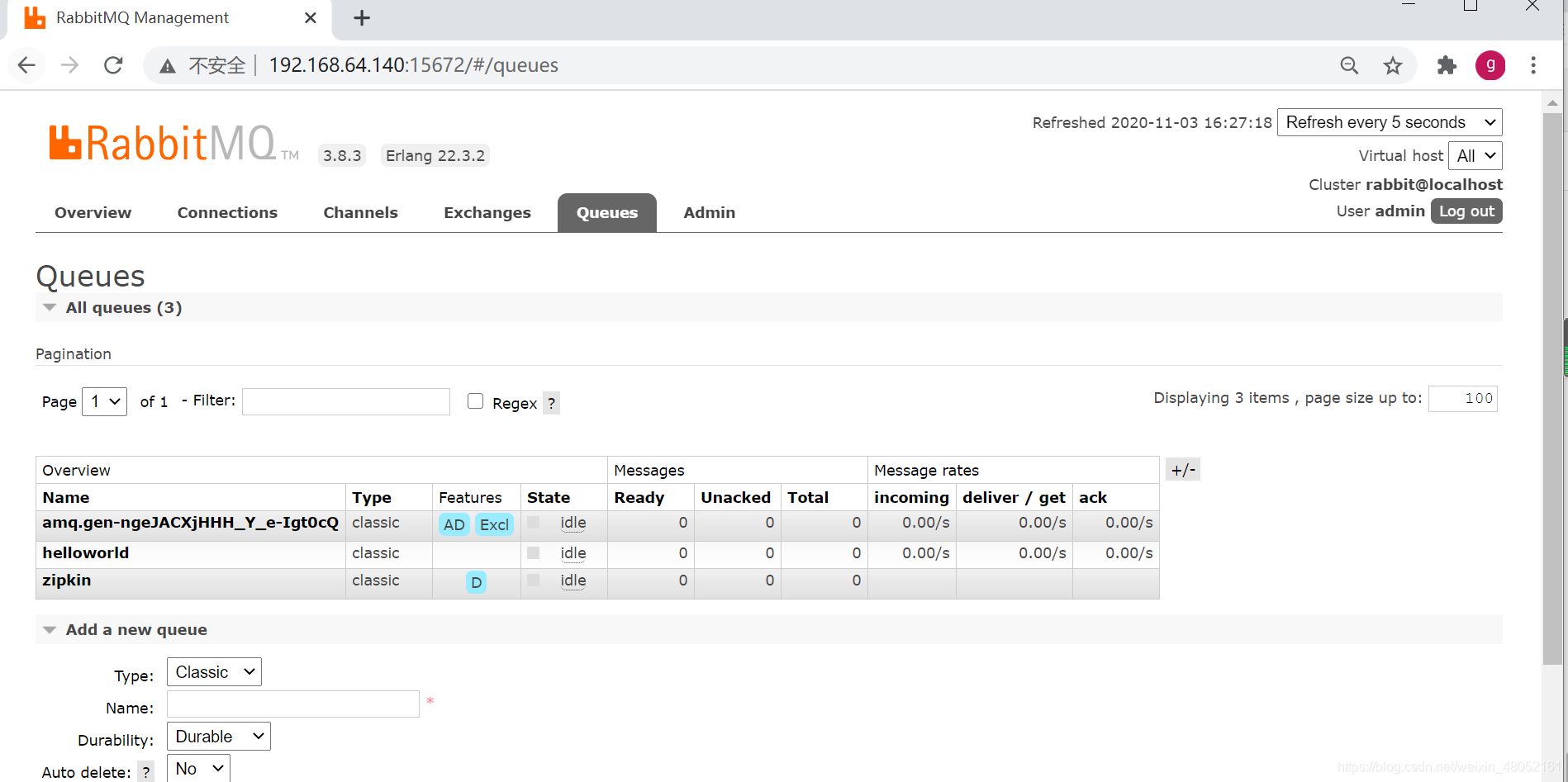The width and height of the screenshot is (1568, 782).
Task: Toggle table columns with +/- button
Action: [1183, 470]
